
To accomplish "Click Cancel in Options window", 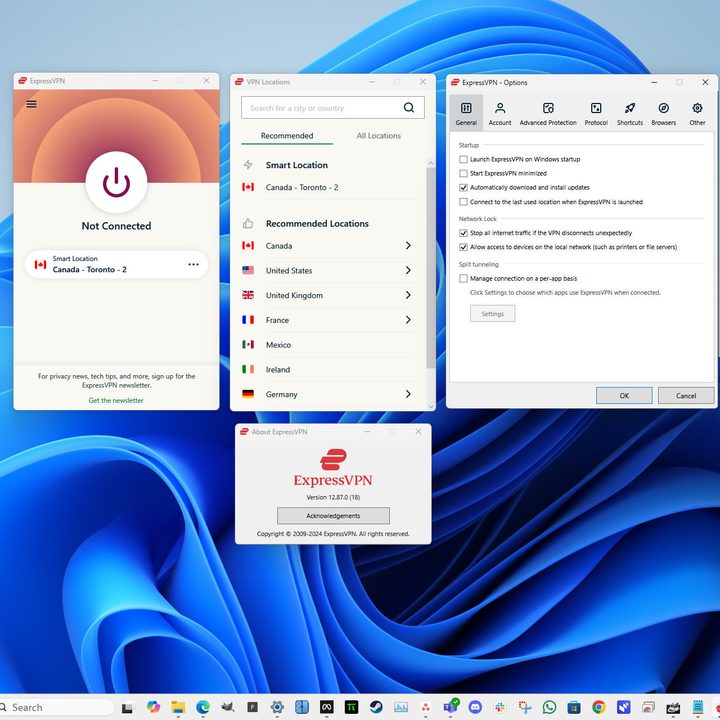I will [x=686, y=395].
